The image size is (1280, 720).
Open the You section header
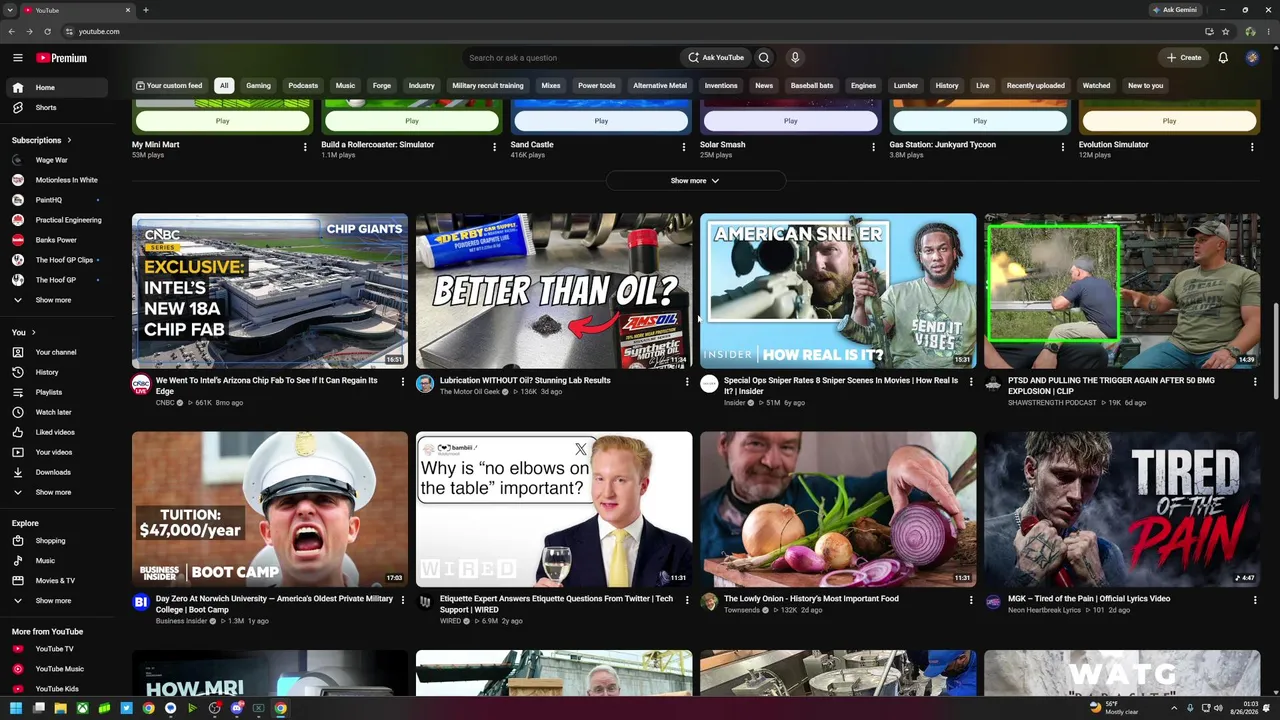pyautogui.click(x=23, y=332)
